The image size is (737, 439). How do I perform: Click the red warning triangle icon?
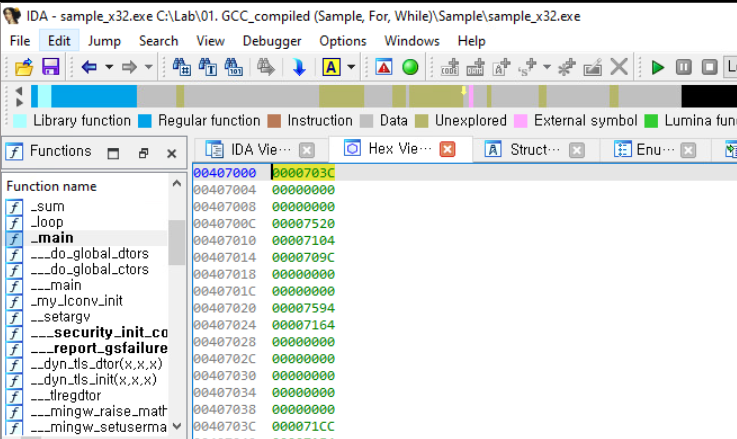click(384, 67)
